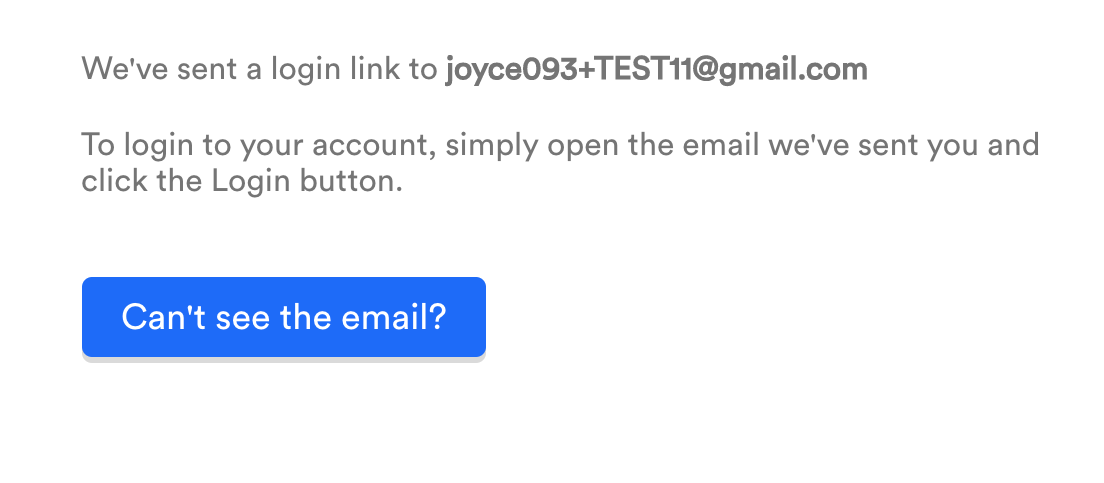1104x483 pixels.
Task: Click the word "click" starting the last line
Action: tap(107, 183)
